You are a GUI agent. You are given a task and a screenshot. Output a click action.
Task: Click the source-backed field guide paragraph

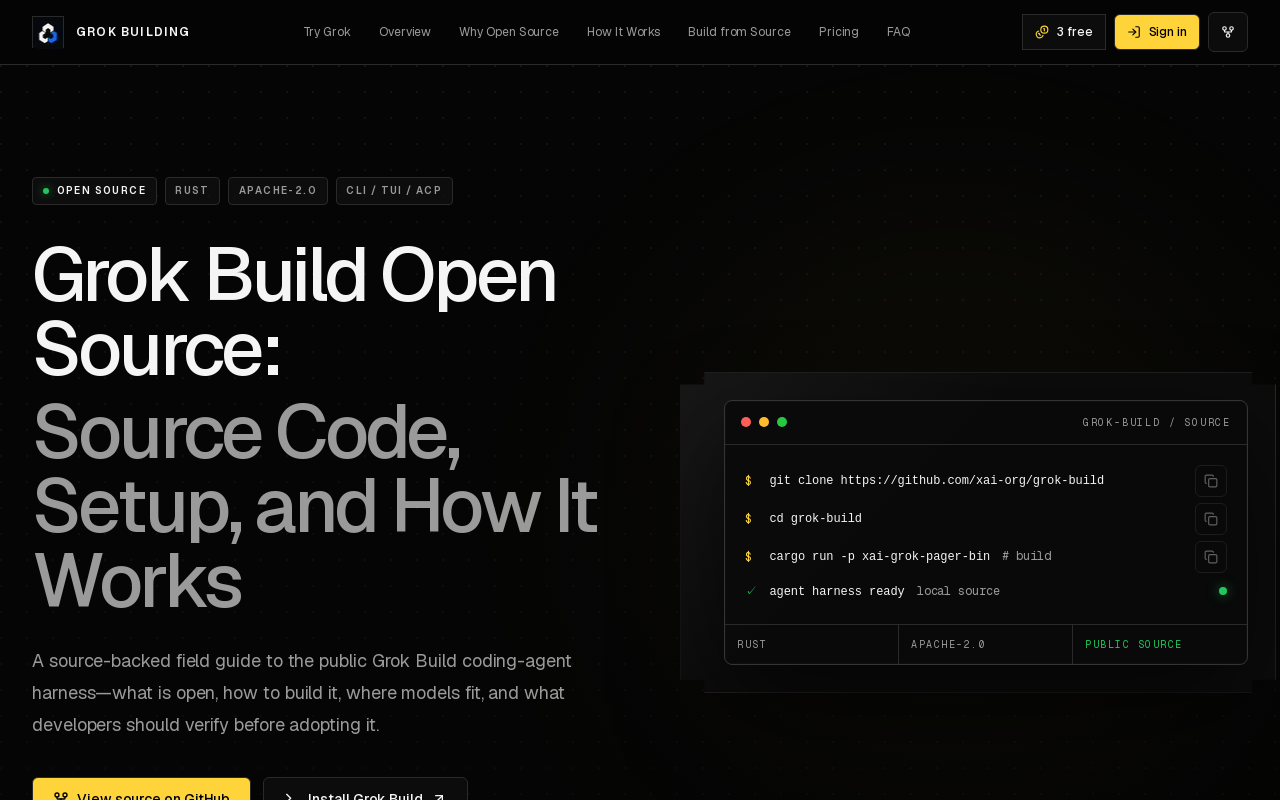(x=302, y=693)
